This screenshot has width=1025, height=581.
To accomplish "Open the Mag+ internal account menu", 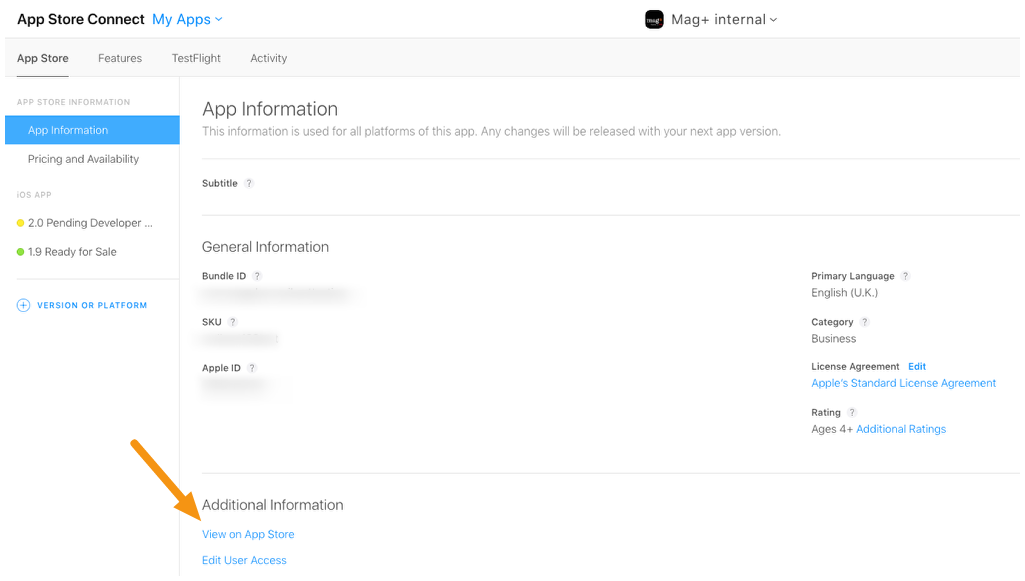I will [x=724, y=20].
